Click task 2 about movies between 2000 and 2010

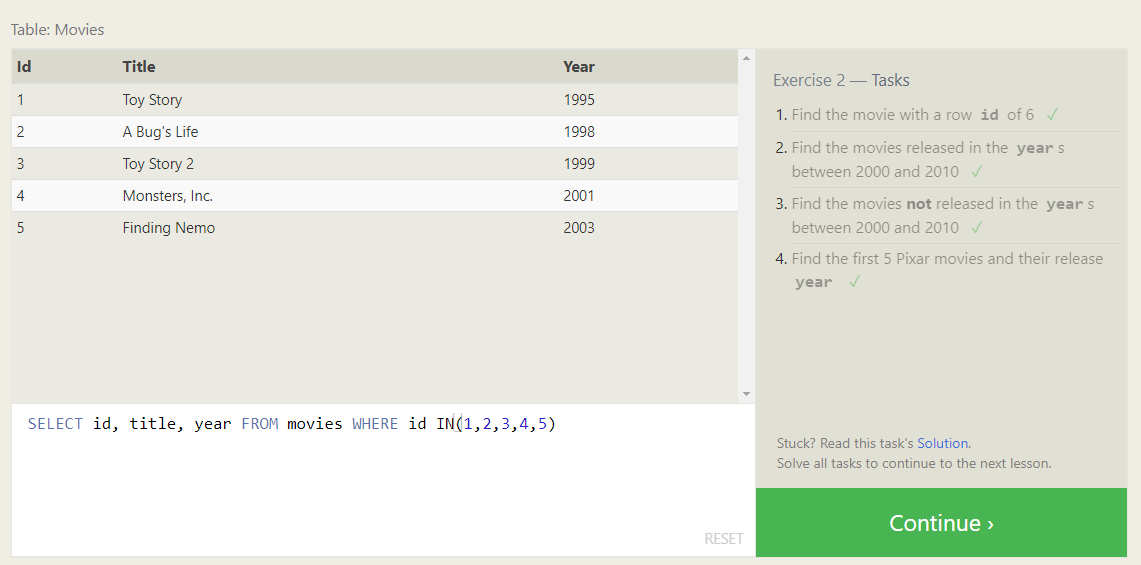pyautogui.click(x=928, y=159)
